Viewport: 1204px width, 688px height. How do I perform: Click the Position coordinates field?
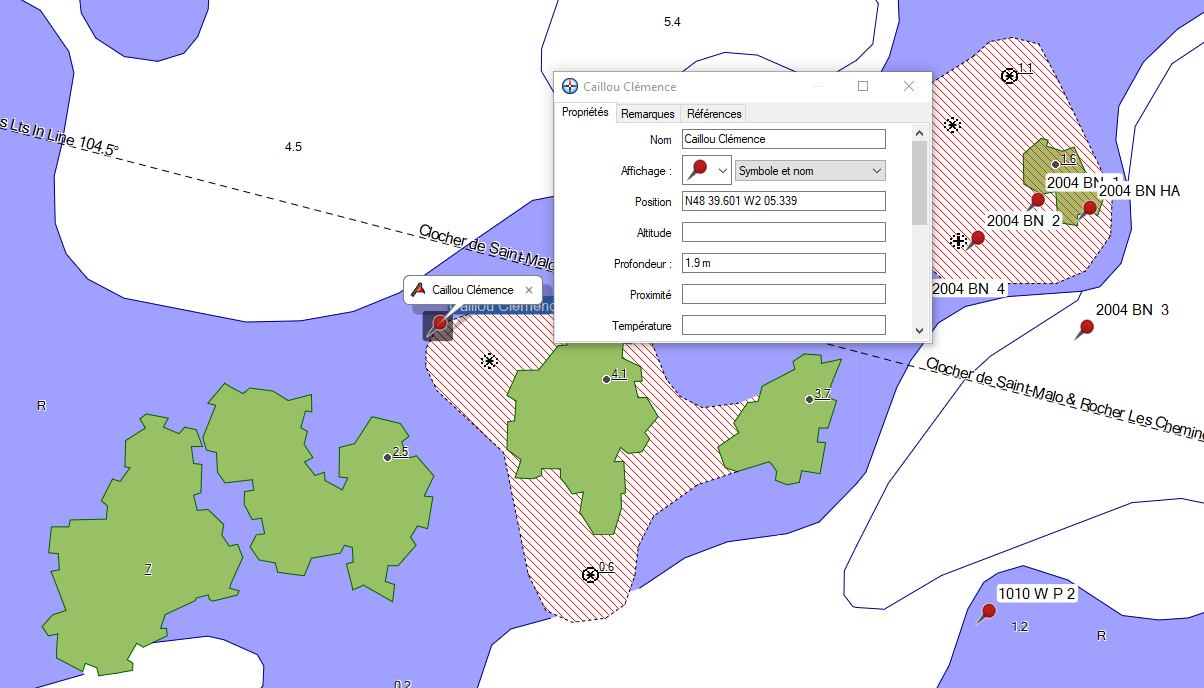[783, 201]
